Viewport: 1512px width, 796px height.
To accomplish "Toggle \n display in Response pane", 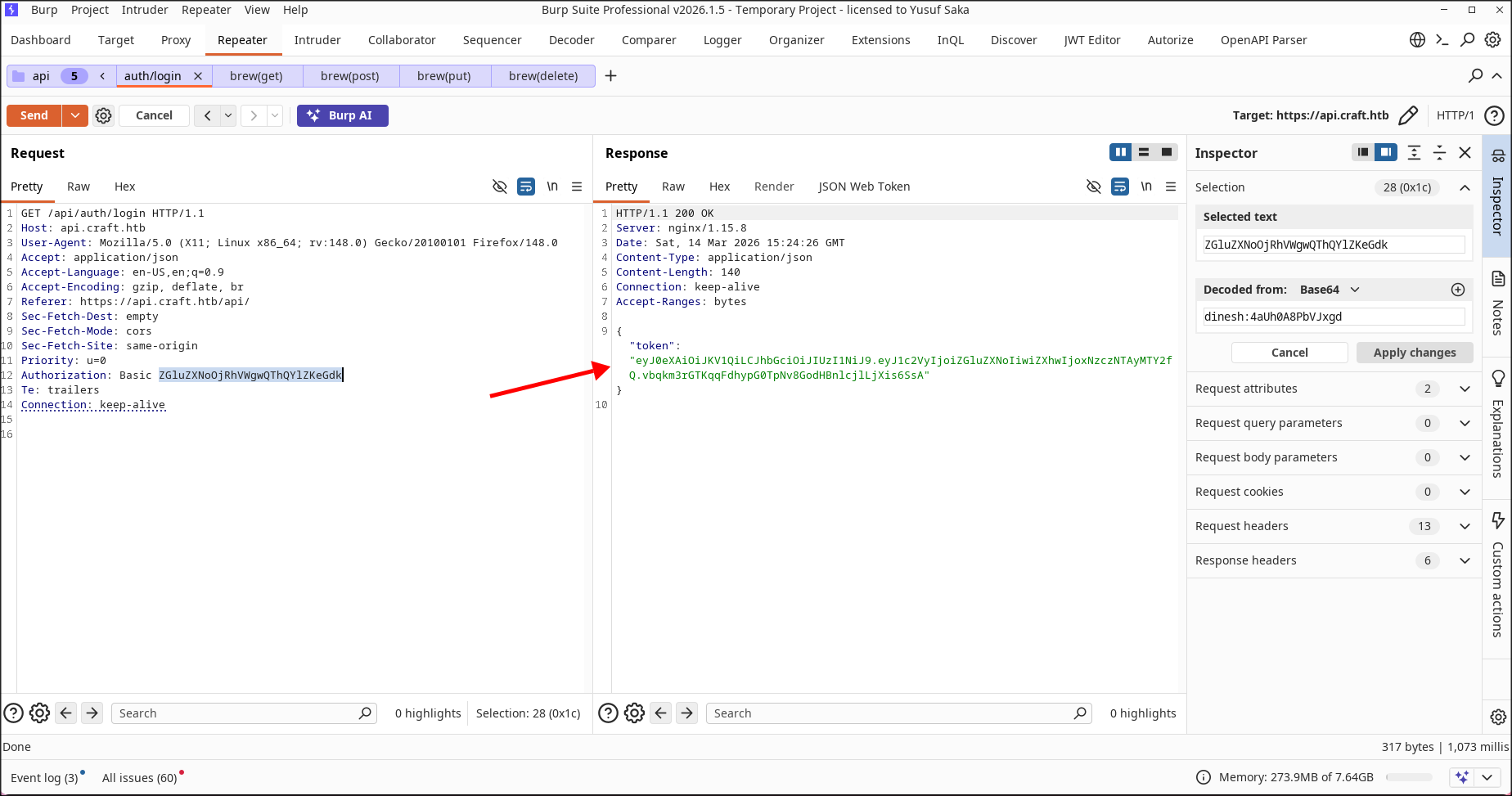I will pyautogui.click(x=1146, y=187).
